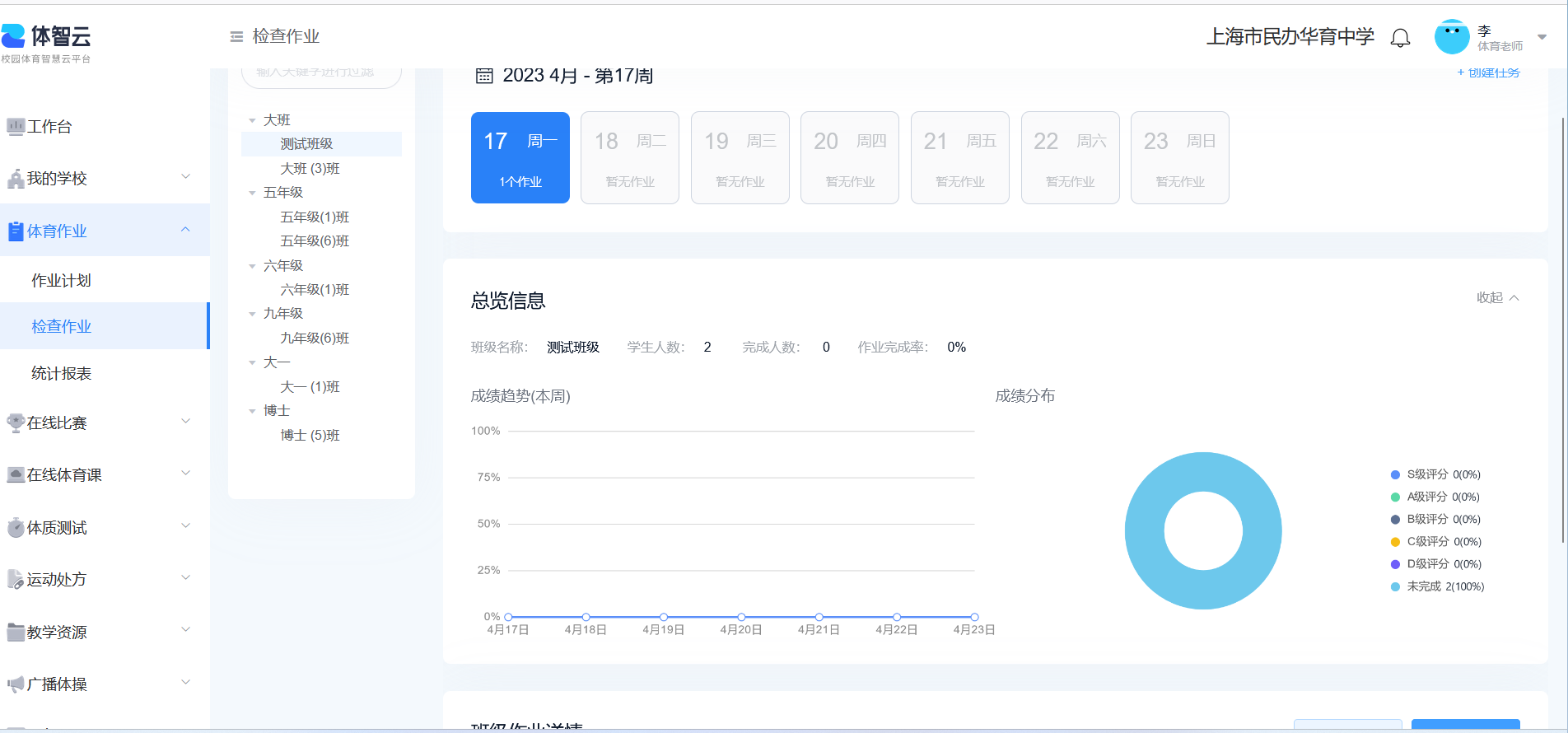Select 大班 (3)班 in tree
Screen dimensions: 1568x733
pos(310,168)
